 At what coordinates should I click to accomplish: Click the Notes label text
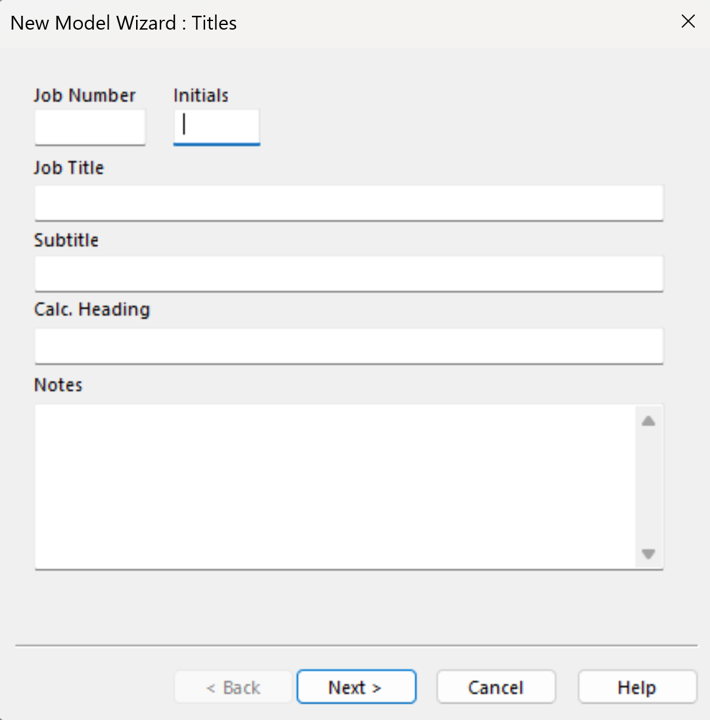point(58,385)
